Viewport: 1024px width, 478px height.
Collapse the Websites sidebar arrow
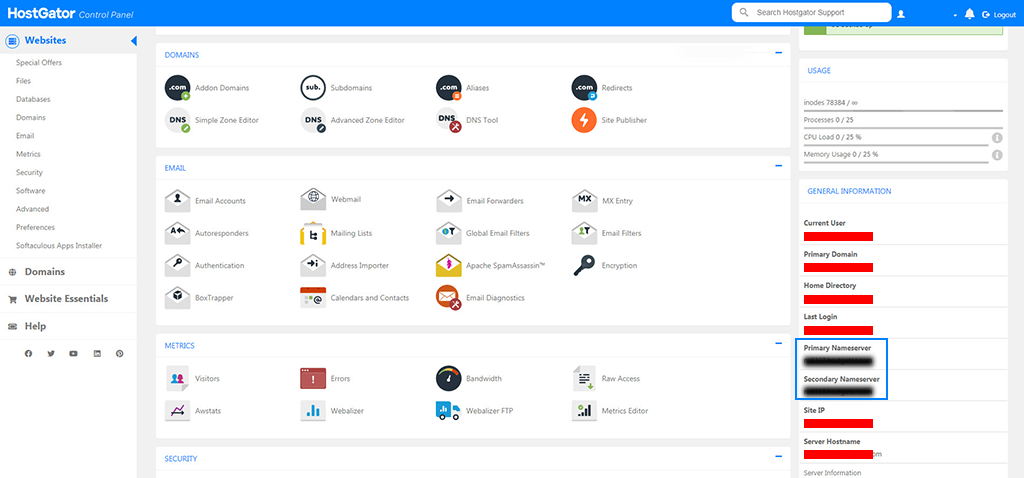click(x=133, y=41)
